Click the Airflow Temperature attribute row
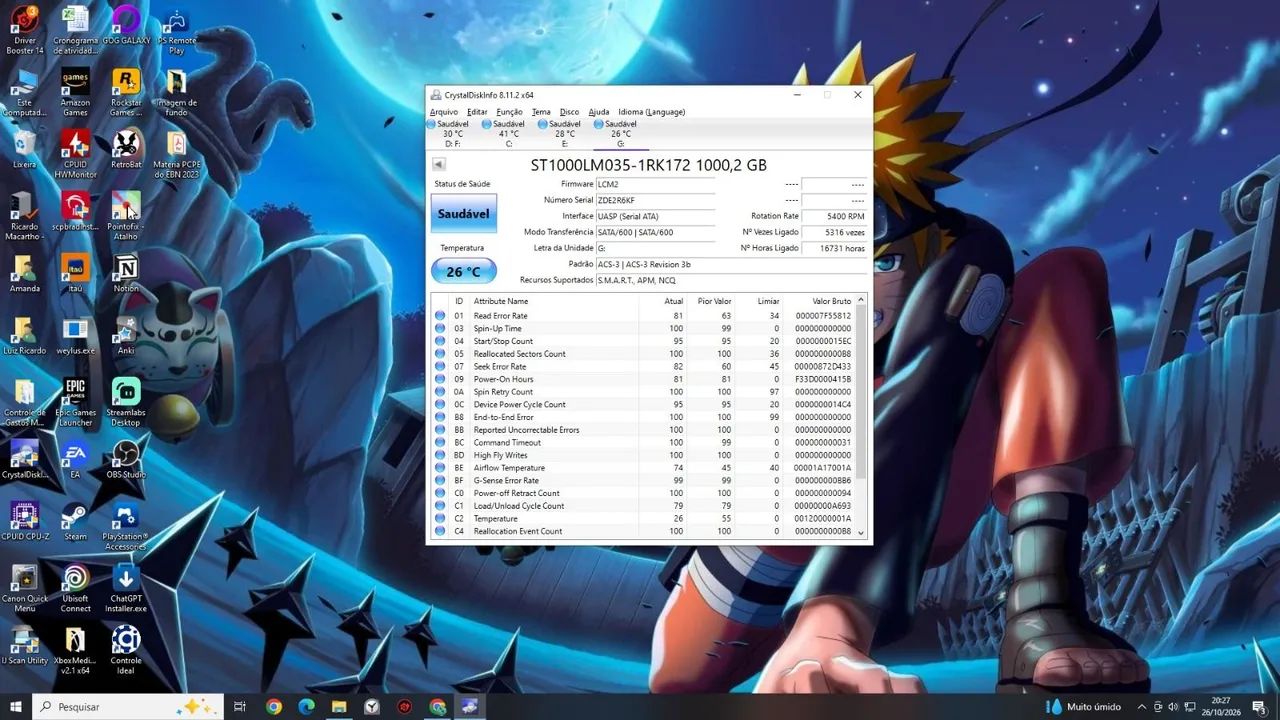Screen dimensions: 1280x720 [645, 468]
